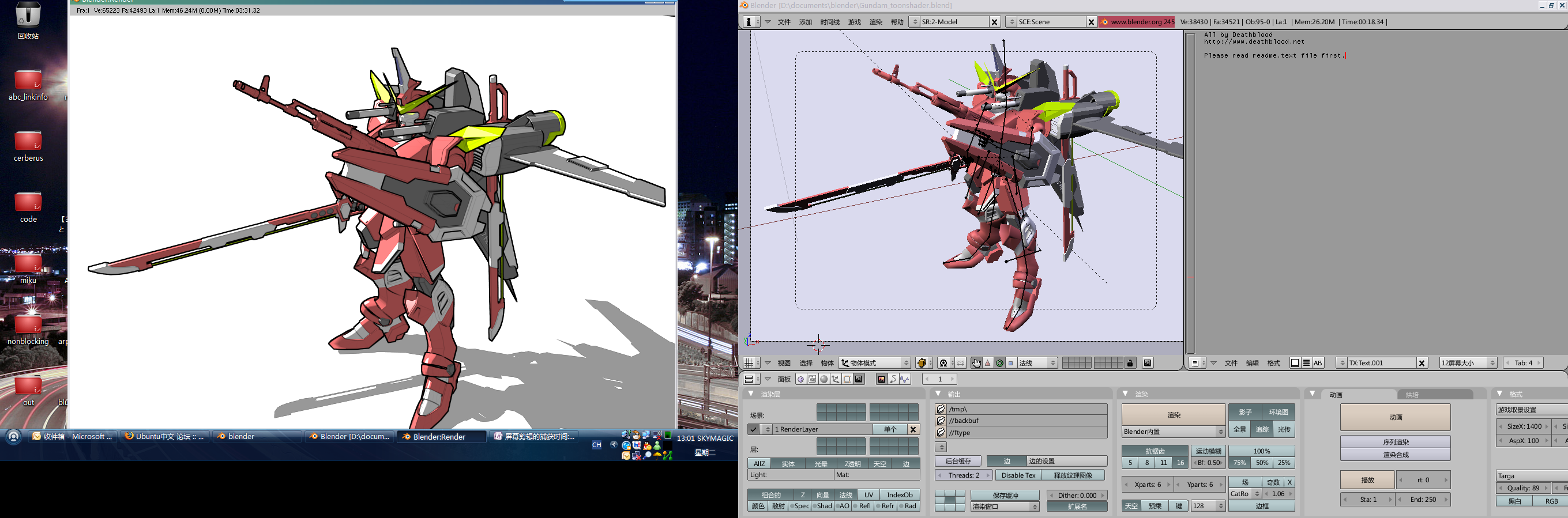Image resolution: width=1568 pixels, height=518 pixels.
Task: Click the 播放 play button
Action: tap(1367, 480)
